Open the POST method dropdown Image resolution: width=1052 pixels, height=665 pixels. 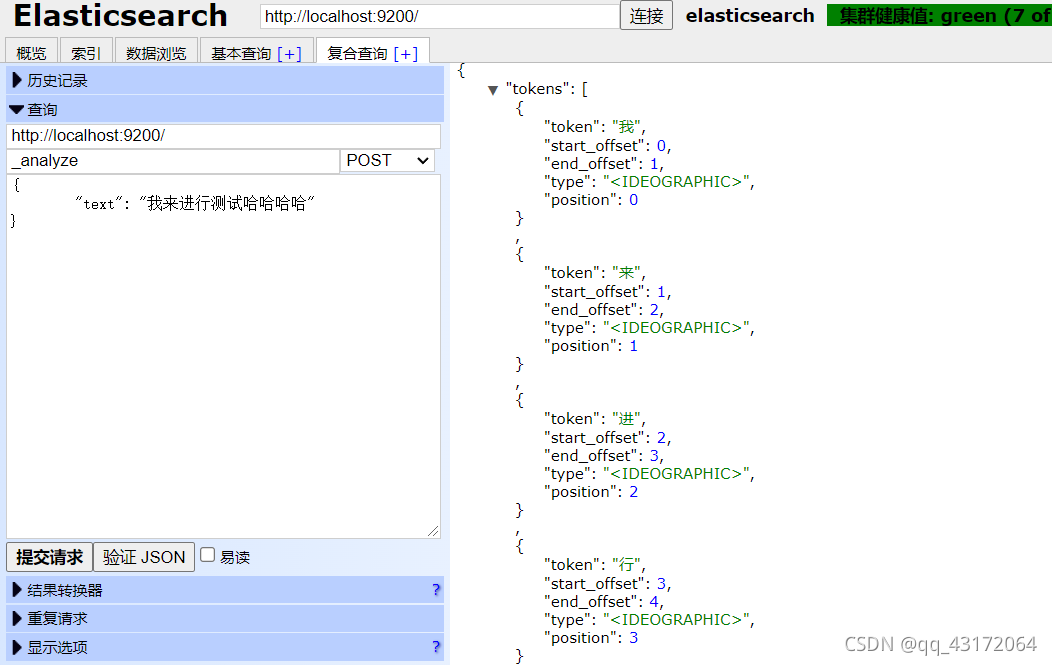[x=387, y=161]
